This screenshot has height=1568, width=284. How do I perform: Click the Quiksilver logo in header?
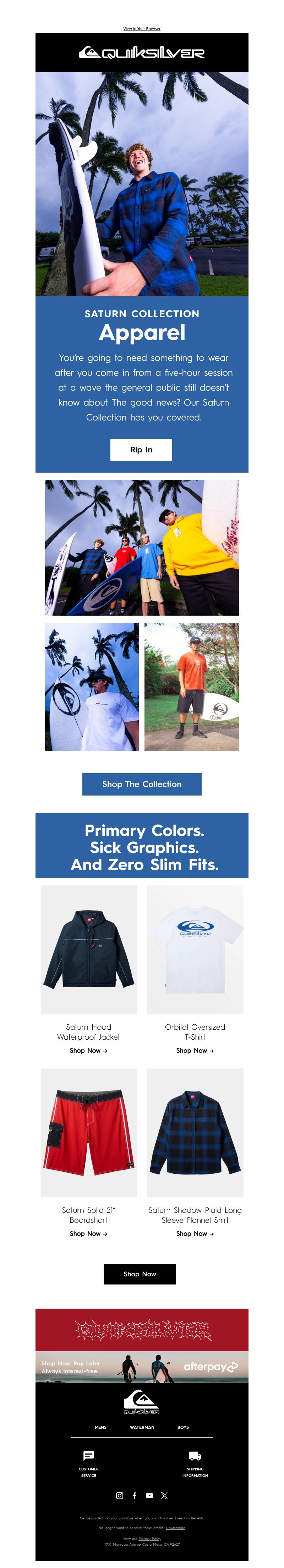[141, 53]
